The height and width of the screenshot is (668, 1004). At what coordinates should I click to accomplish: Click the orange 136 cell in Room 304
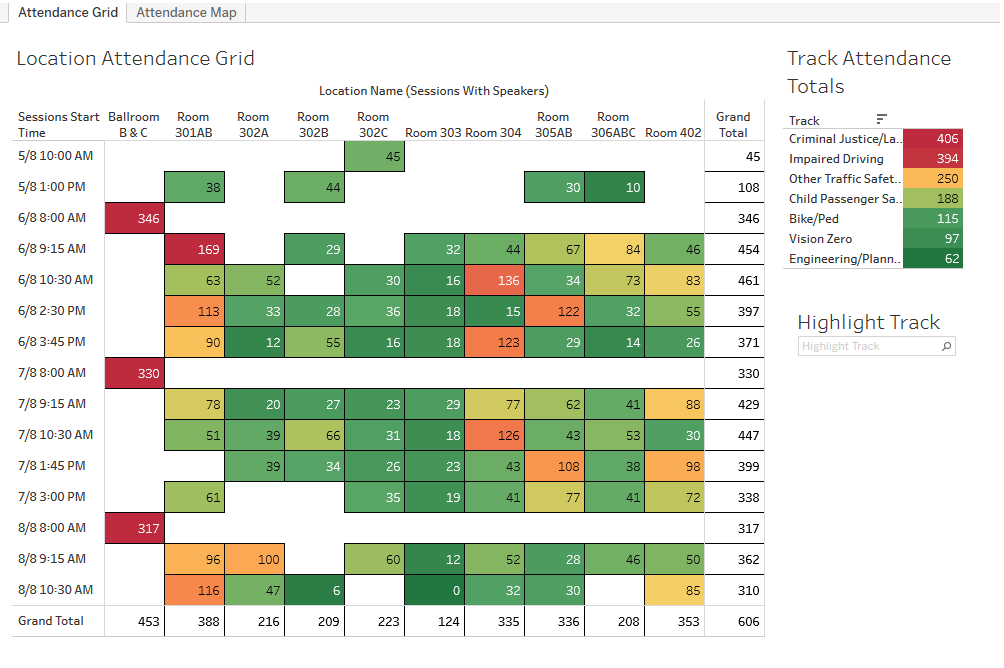point(494,280)
